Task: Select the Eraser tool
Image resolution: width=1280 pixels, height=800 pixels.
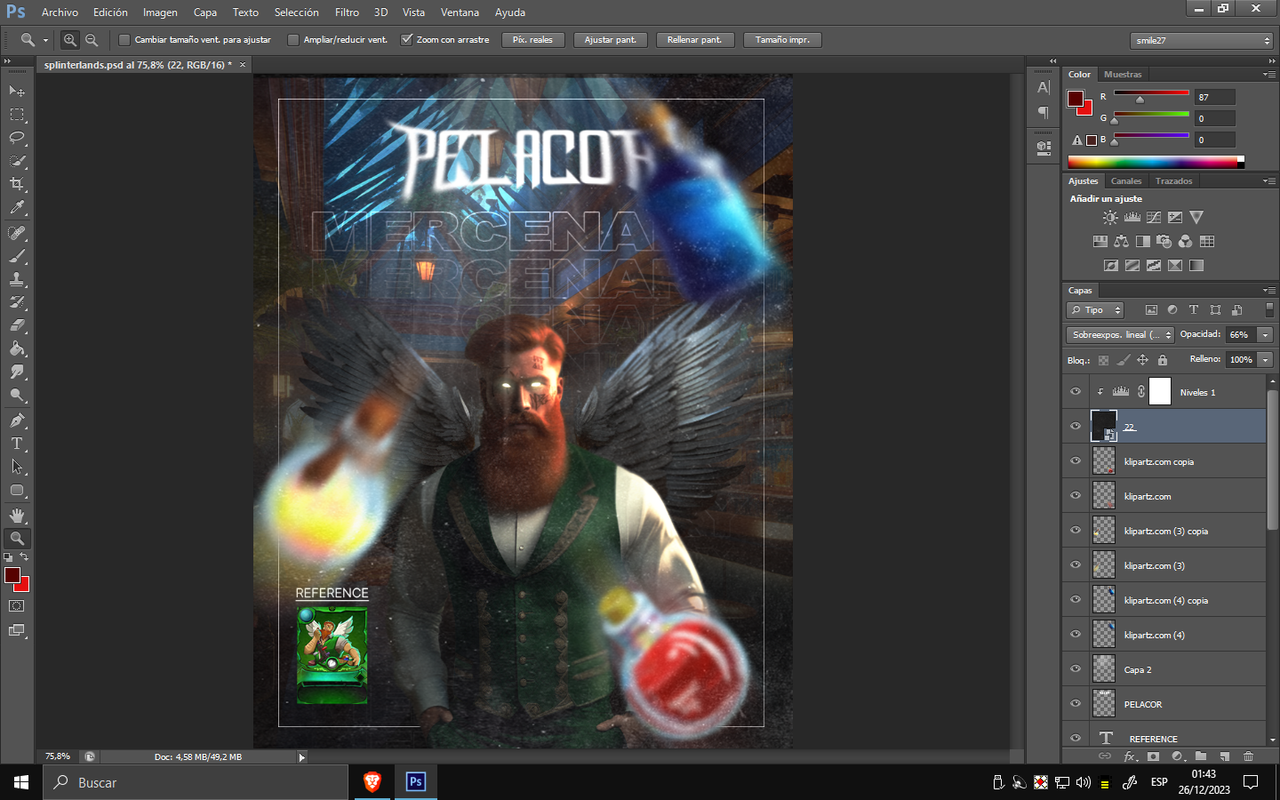Action: (17, 325)
